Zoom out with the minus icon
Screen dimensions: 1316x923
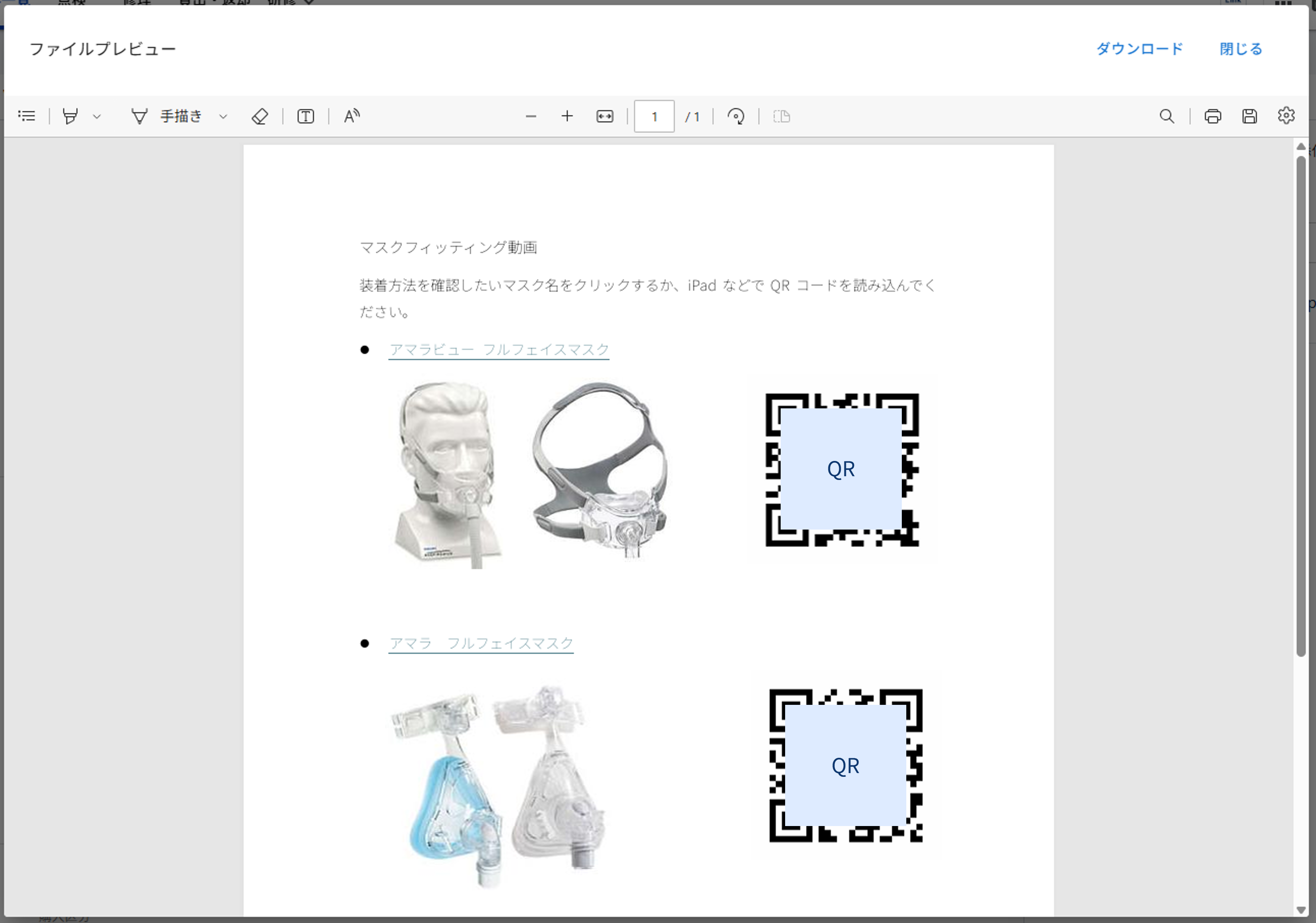pyautogui.click(x=531, y=116)
